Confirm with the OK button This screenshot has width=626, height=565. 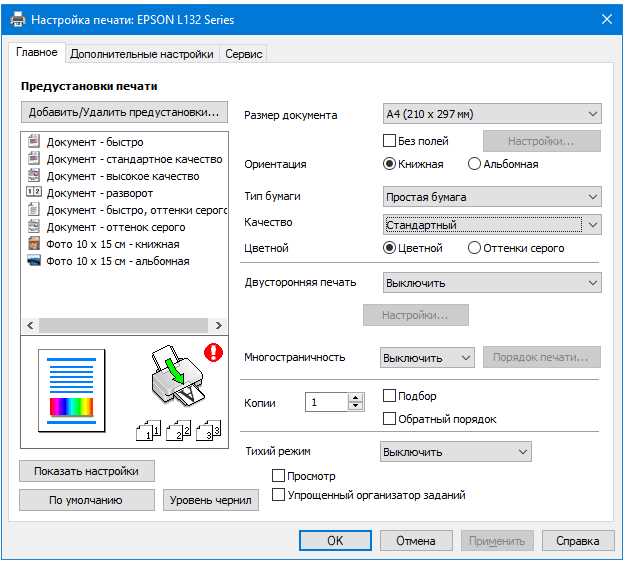point(335,541)
